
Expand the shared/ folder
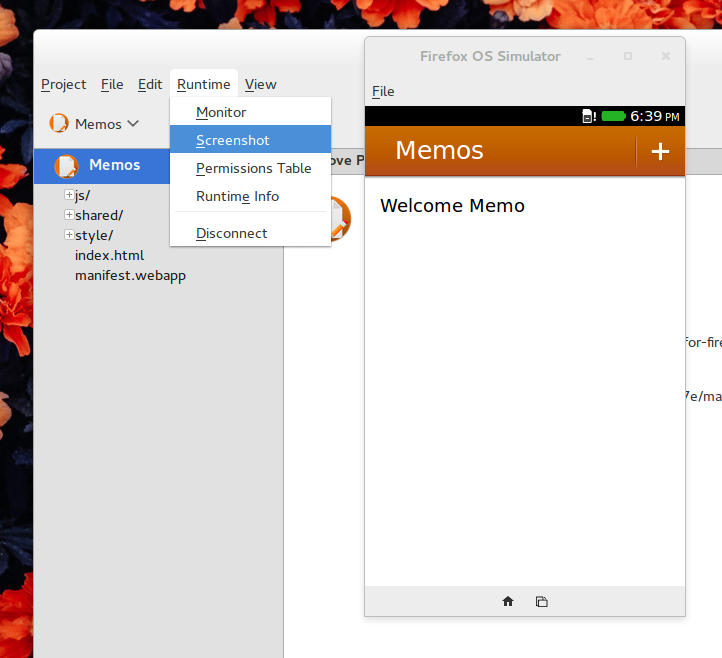69,215
